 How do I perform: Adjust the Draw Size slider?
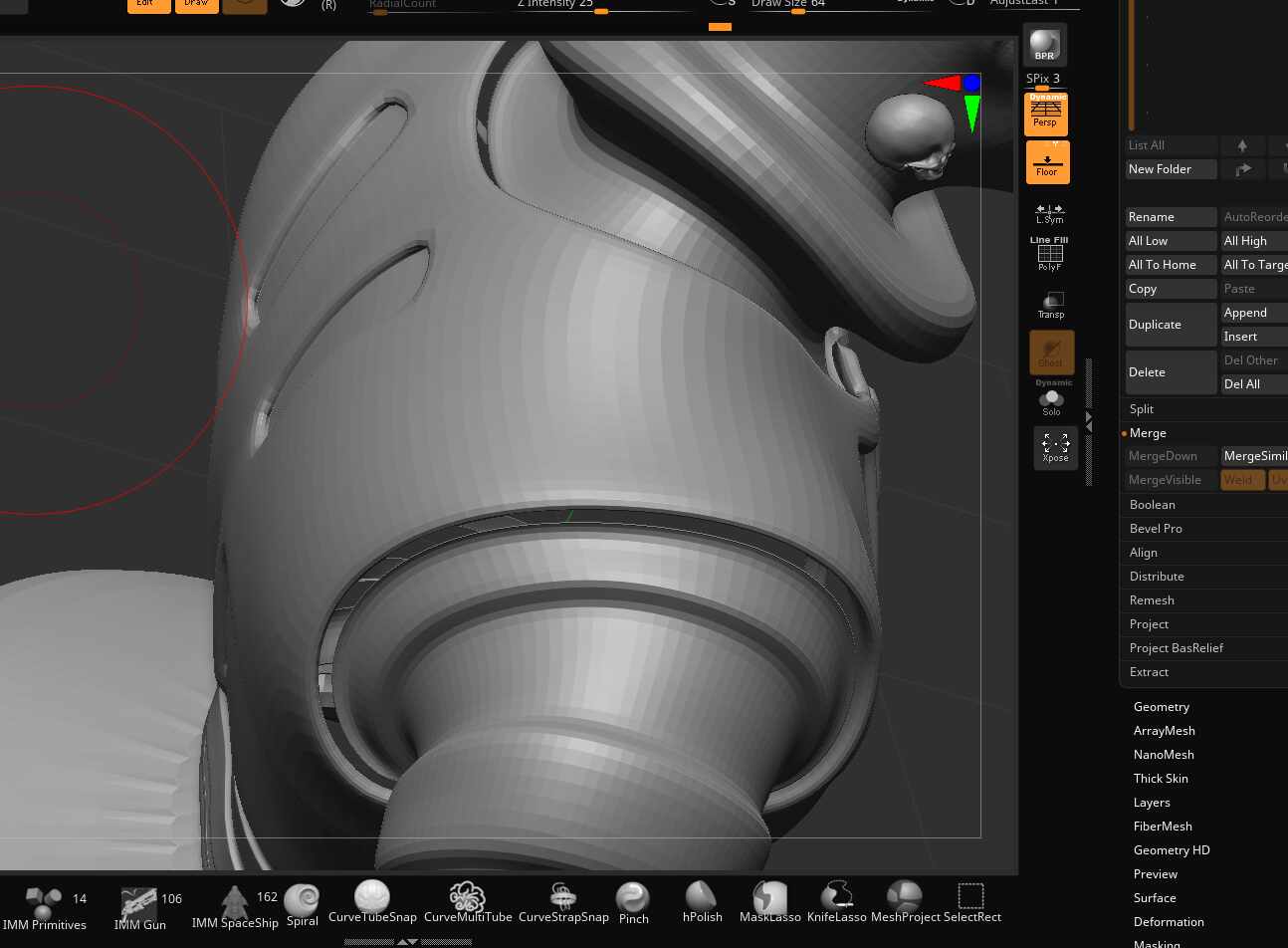[x=796, y=12]
